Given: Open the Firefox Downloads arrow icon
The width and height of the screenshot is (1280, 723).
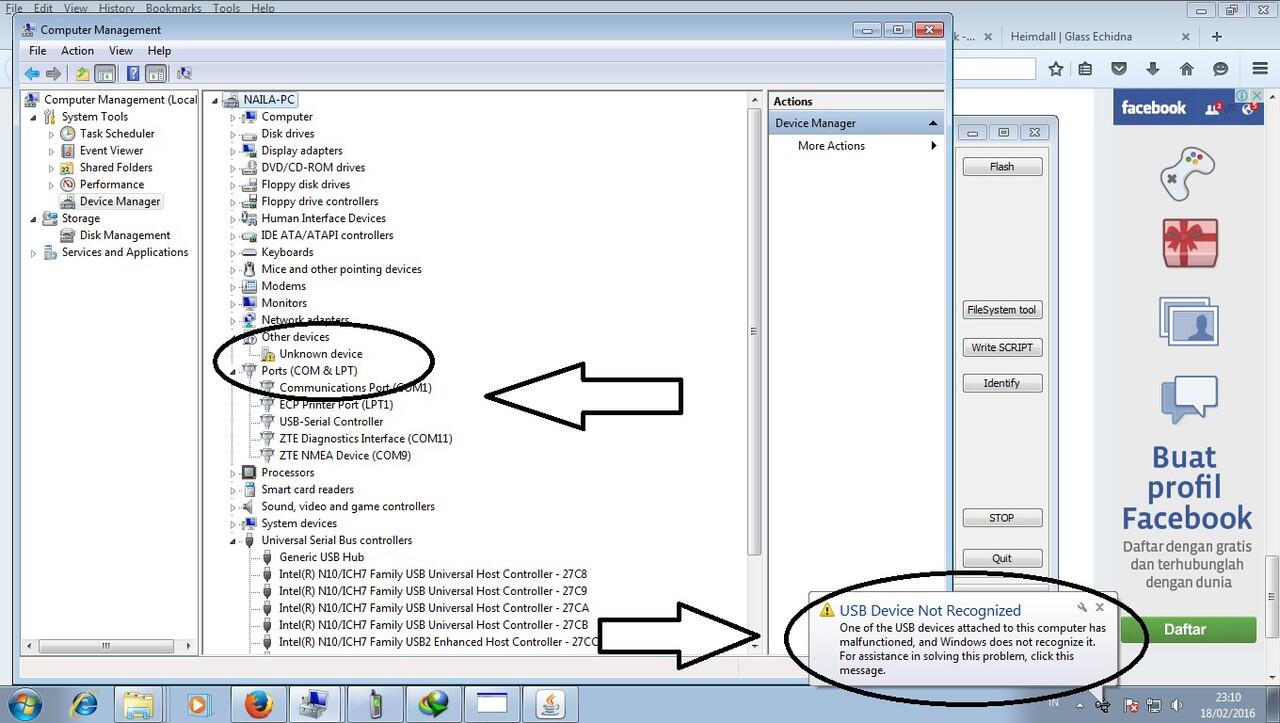Looking at the screenshot, I should (x=1153, y=69).
